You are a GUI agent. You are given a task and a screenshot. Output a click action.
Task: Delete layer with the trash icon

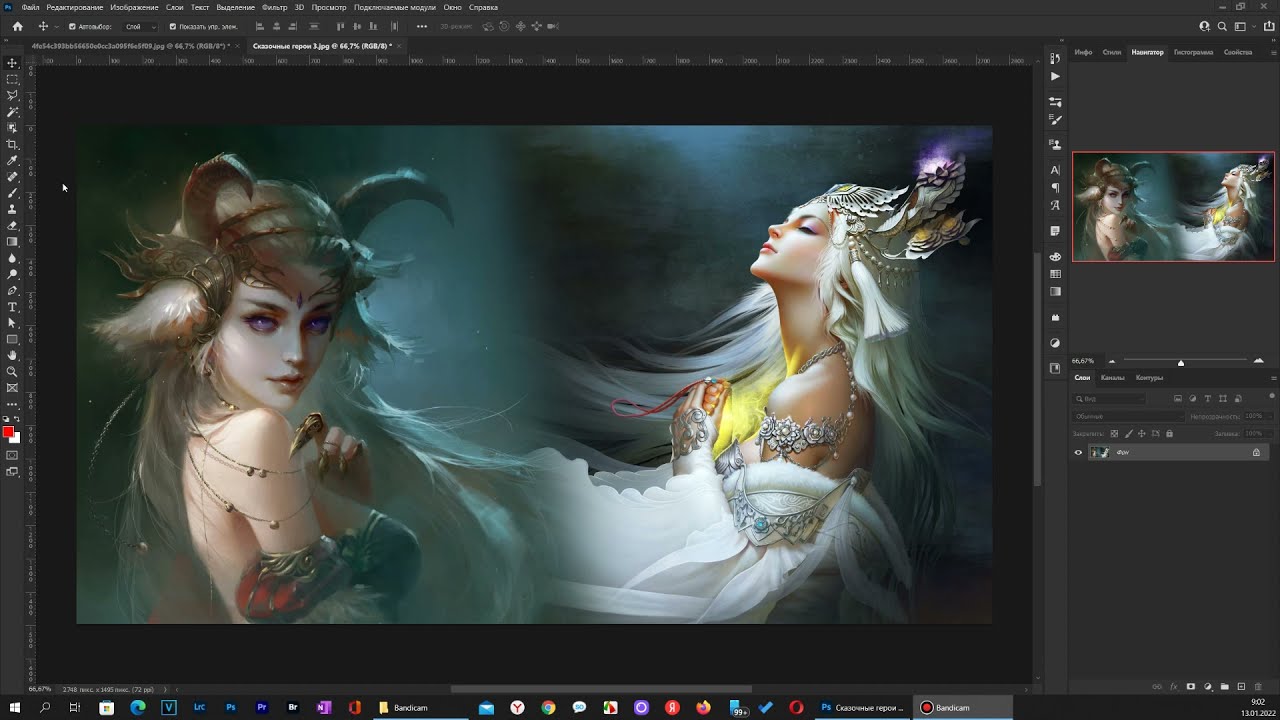click(1258, 687)
